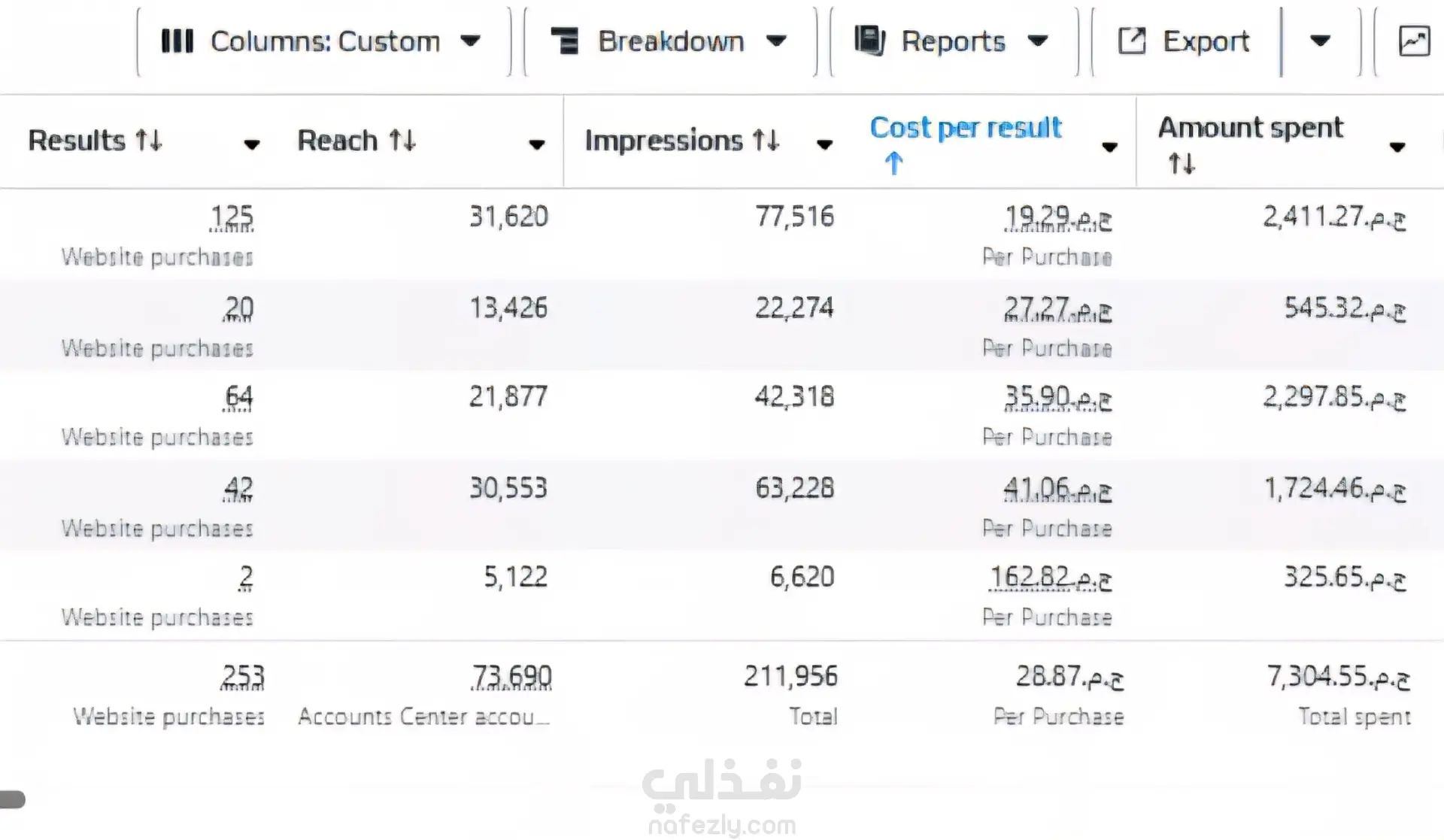Image resolution: width=1444 pixels, height=840 pixels.
Task: Toggle Cost per result sort arrow
Action: [x=893, y=163]
